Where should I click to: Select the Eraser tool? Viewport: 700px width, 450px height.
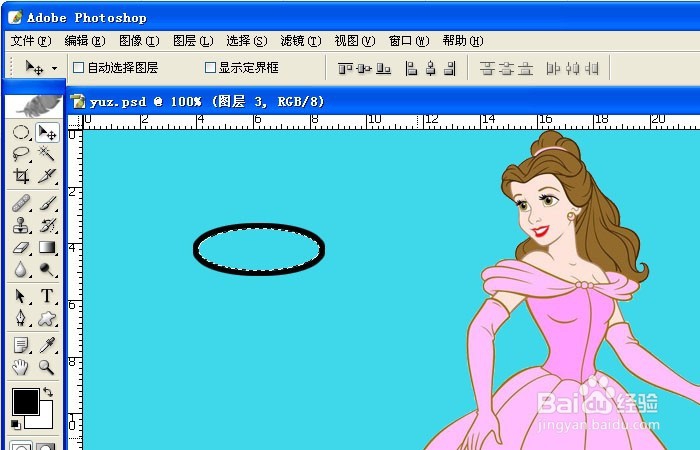21,247
